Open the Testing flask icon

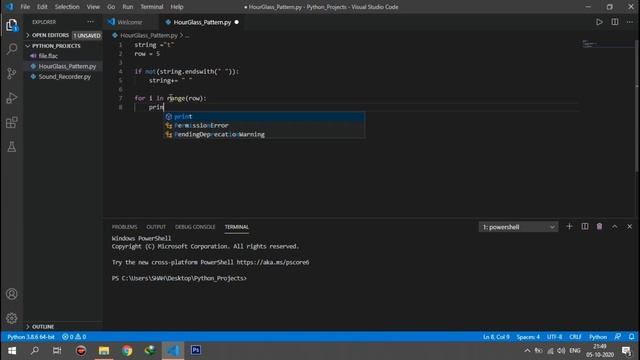click(x=11, y=147)
